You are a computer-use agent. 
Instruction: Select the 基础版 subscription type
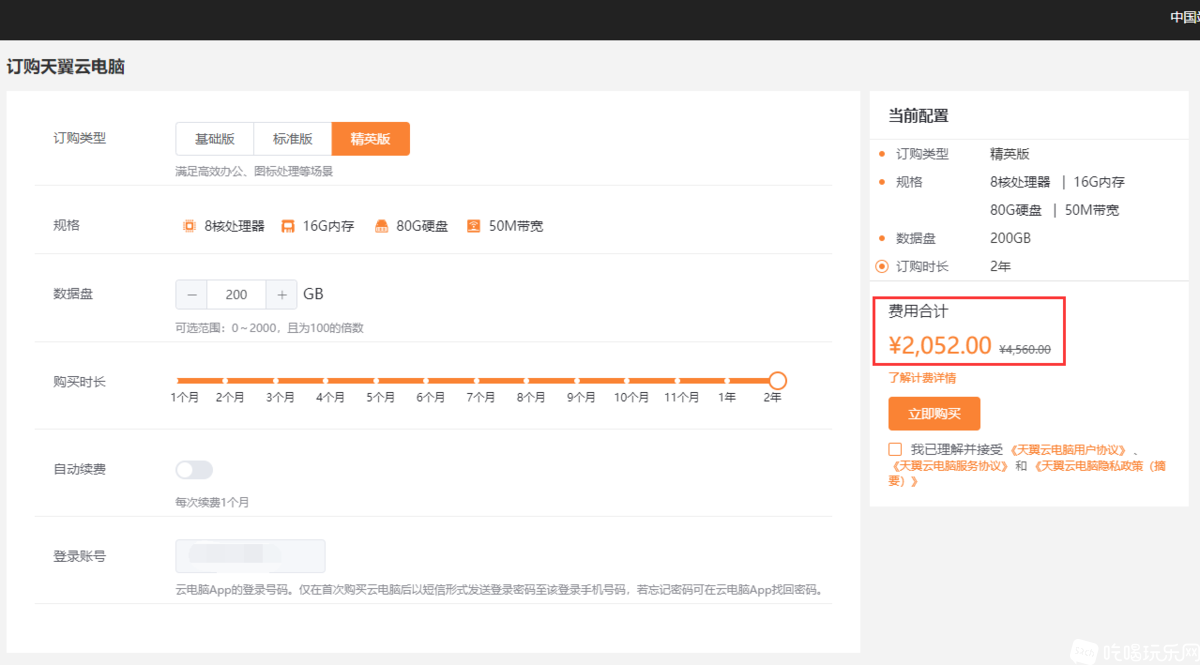(215, 139)
